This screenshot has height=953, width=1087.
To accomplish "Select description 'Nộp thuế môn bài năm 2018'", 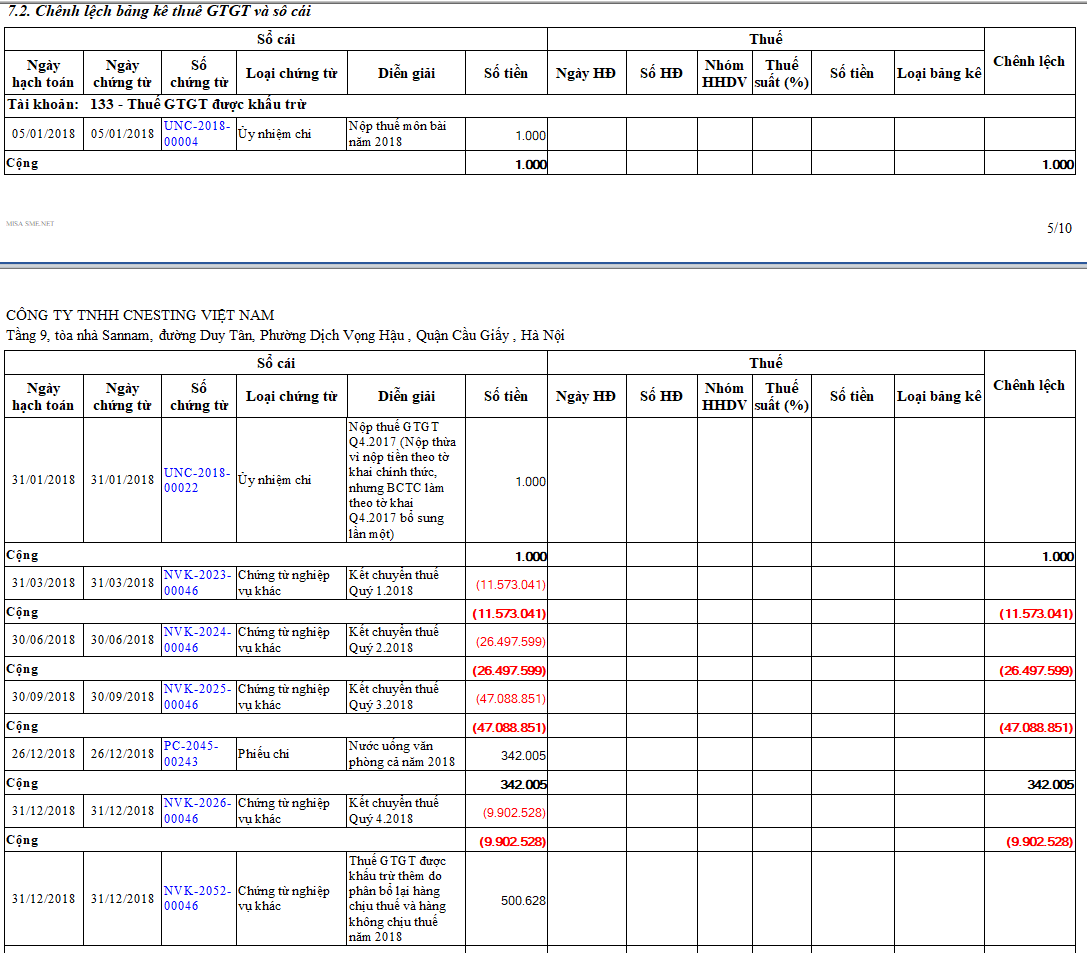I will 397,134.
